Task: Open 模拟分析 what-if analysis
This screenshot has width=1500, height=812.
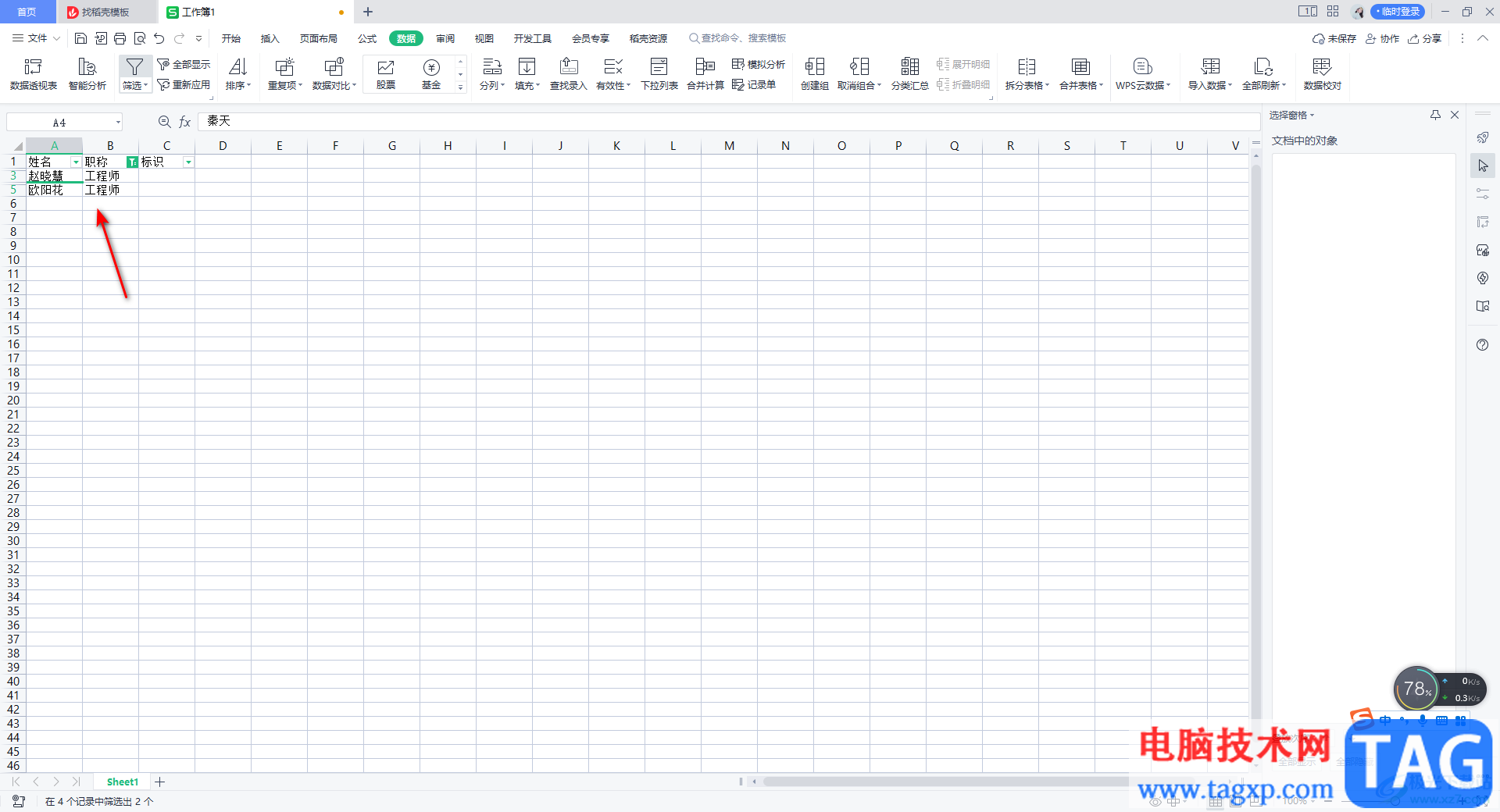Action: tap(759, 64)
